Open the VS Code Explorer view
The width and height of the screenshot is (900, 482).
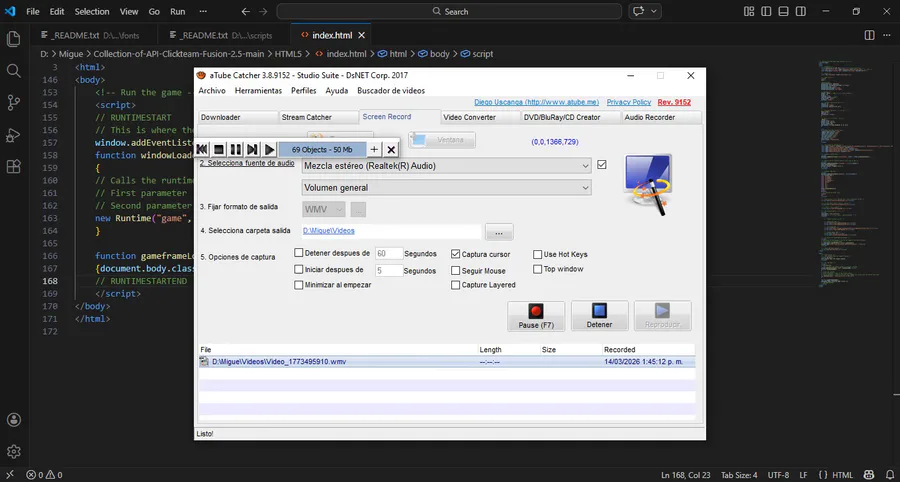tap(13, 39)
